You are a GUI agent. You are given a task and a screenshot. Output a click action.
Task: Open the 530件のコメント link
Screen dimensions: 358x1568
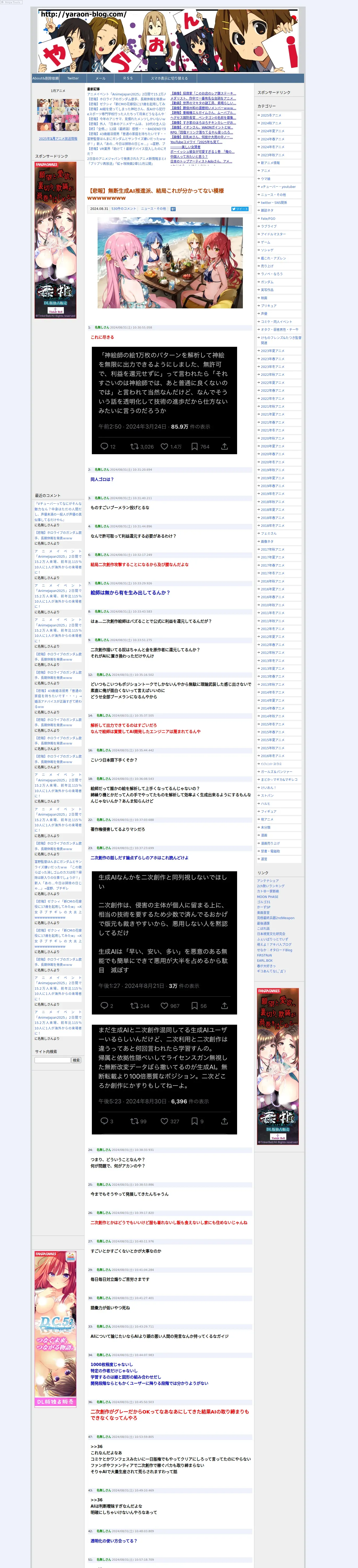(124, 209)
